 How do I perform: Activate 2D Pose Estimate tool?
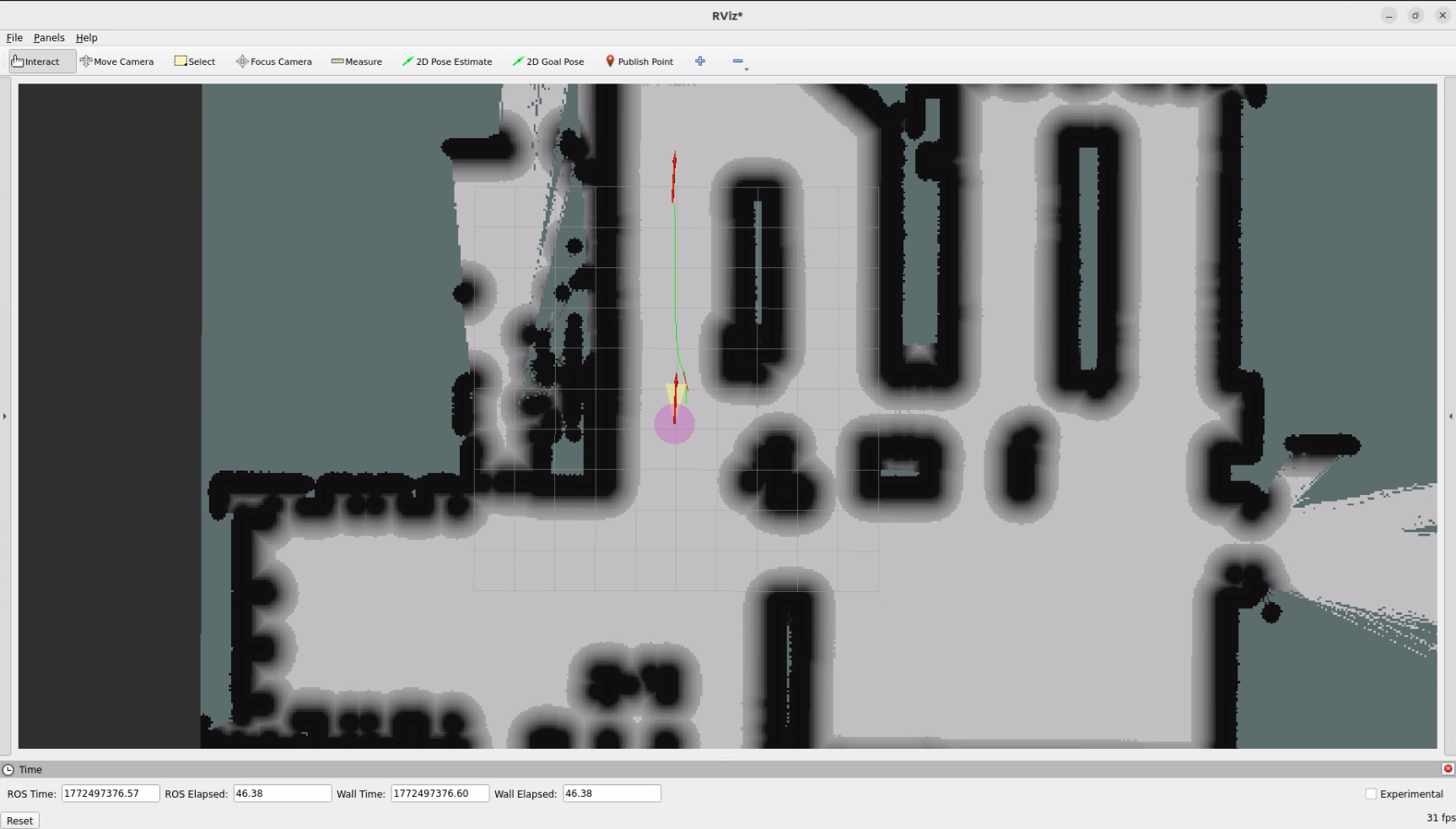coord(447,62)
